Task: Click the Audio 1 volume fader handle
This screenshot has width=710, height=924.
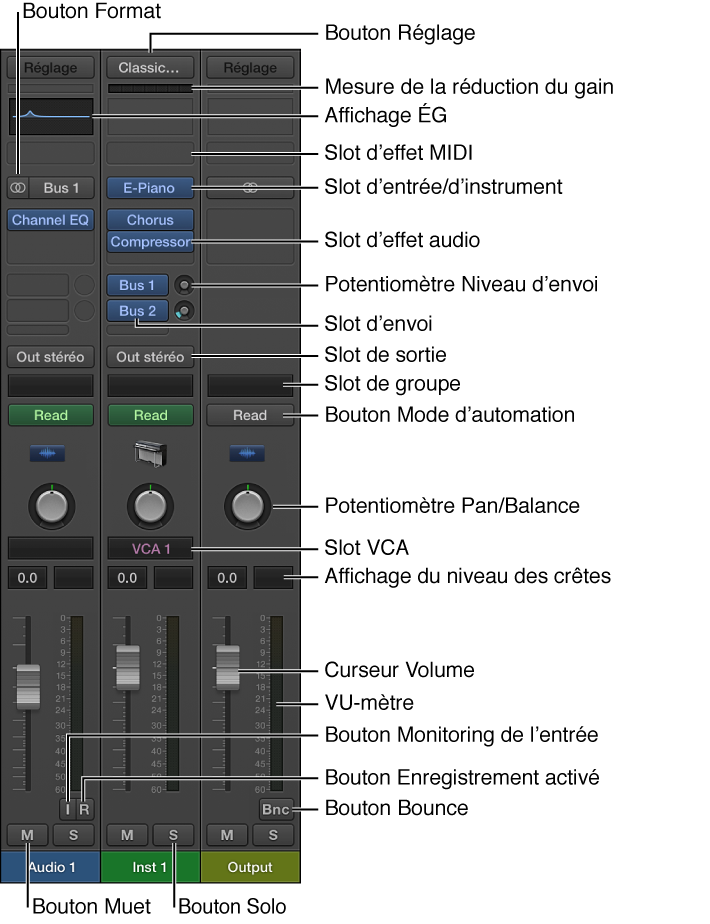Action: (x=28, y=687)
